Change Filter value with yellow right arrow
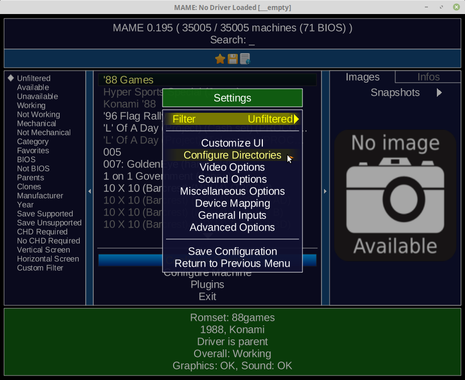 (296, 119)
